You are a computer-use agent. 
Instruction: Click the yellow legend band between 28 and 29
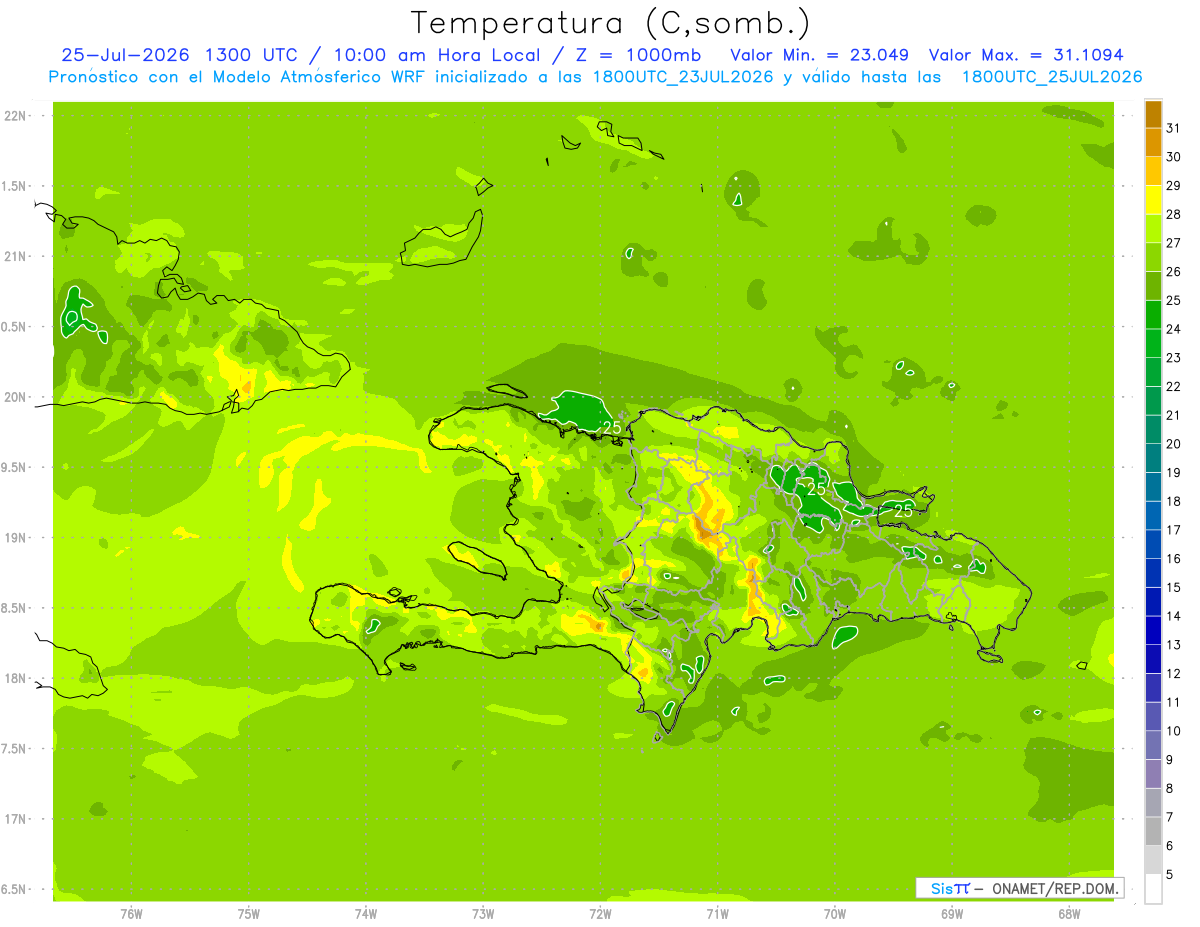pos(1153,200)
